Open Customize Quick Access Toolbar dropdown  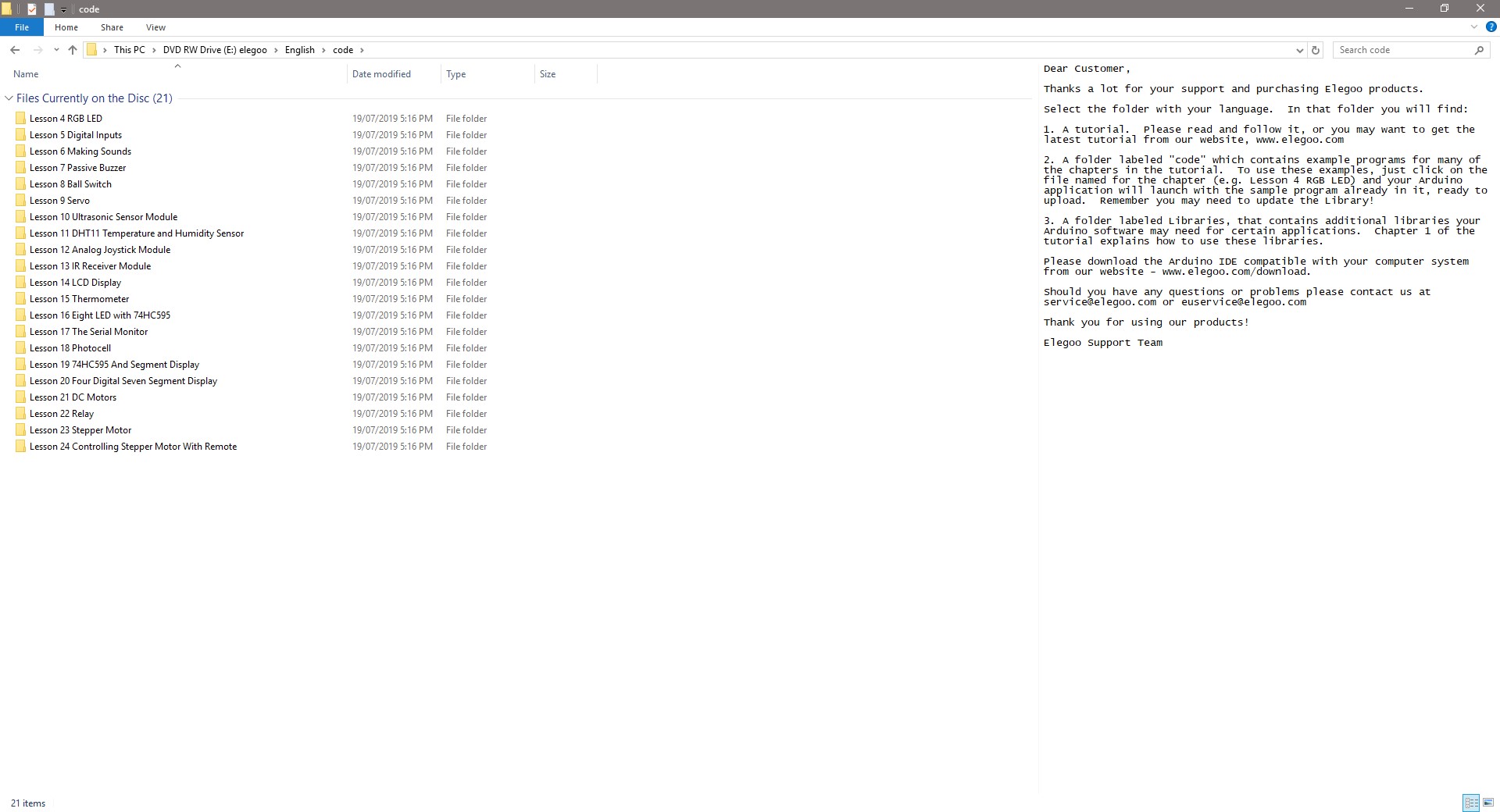point(63,9)
